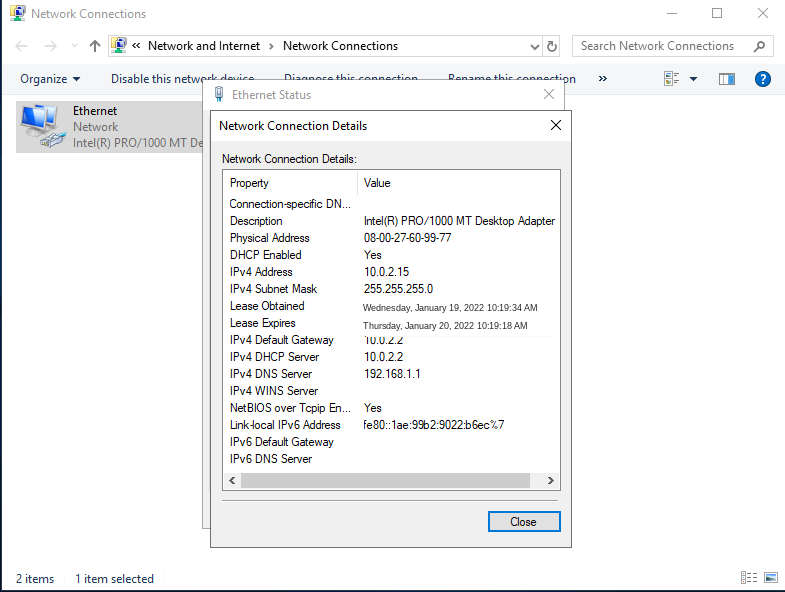
Task: Click the address bar control panel icon
Action: [119, 46]
